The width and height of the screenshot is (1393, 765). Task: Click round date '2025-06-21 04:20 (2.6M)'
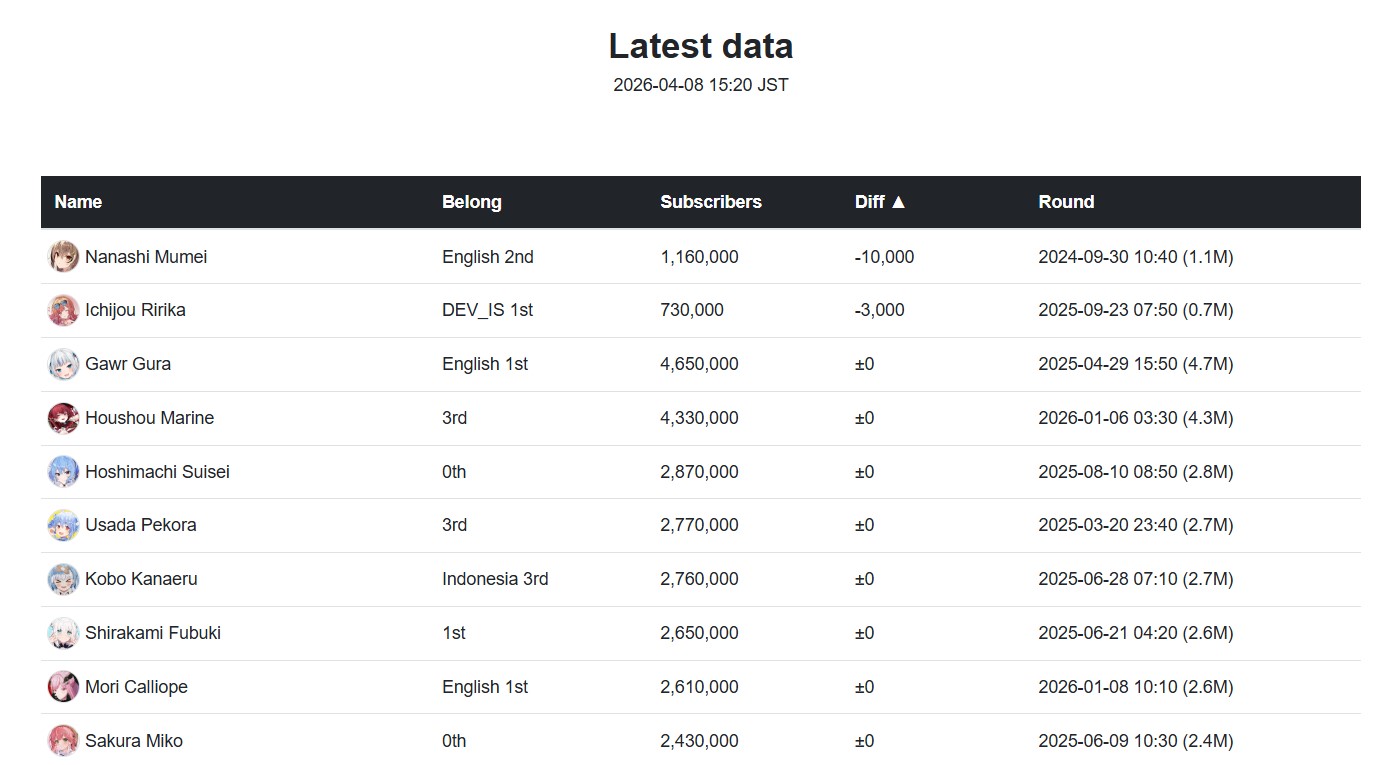point(1136,633)
